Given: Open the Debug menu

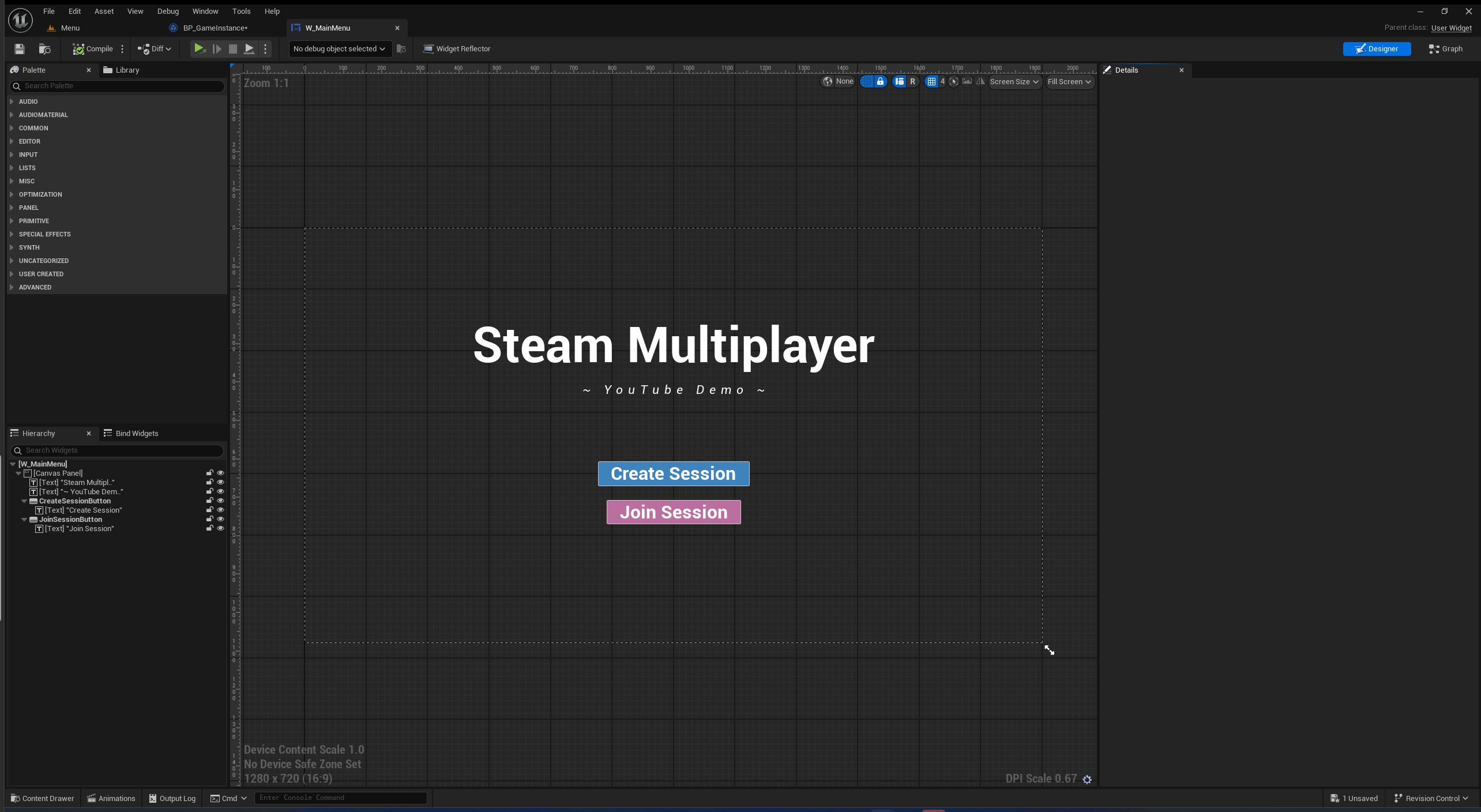Looking at the screenshot, I should pos(168,11).
